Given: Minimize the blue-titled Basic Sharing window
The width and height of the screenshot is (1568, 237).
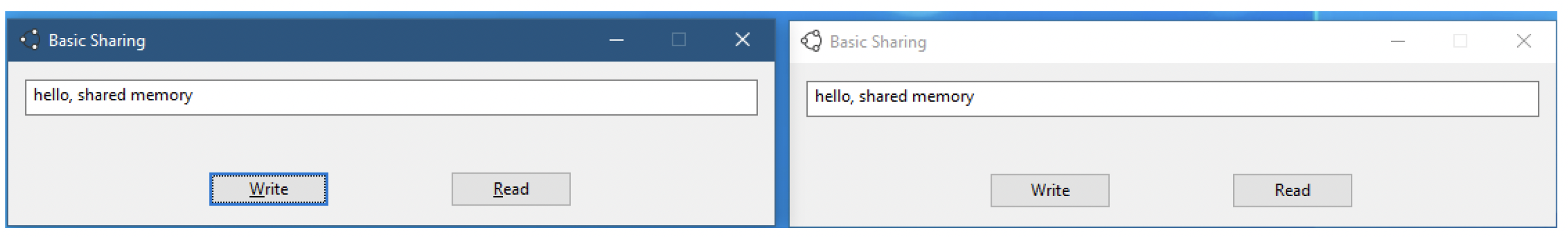Looking at the screenshot, I should [617, 40].
